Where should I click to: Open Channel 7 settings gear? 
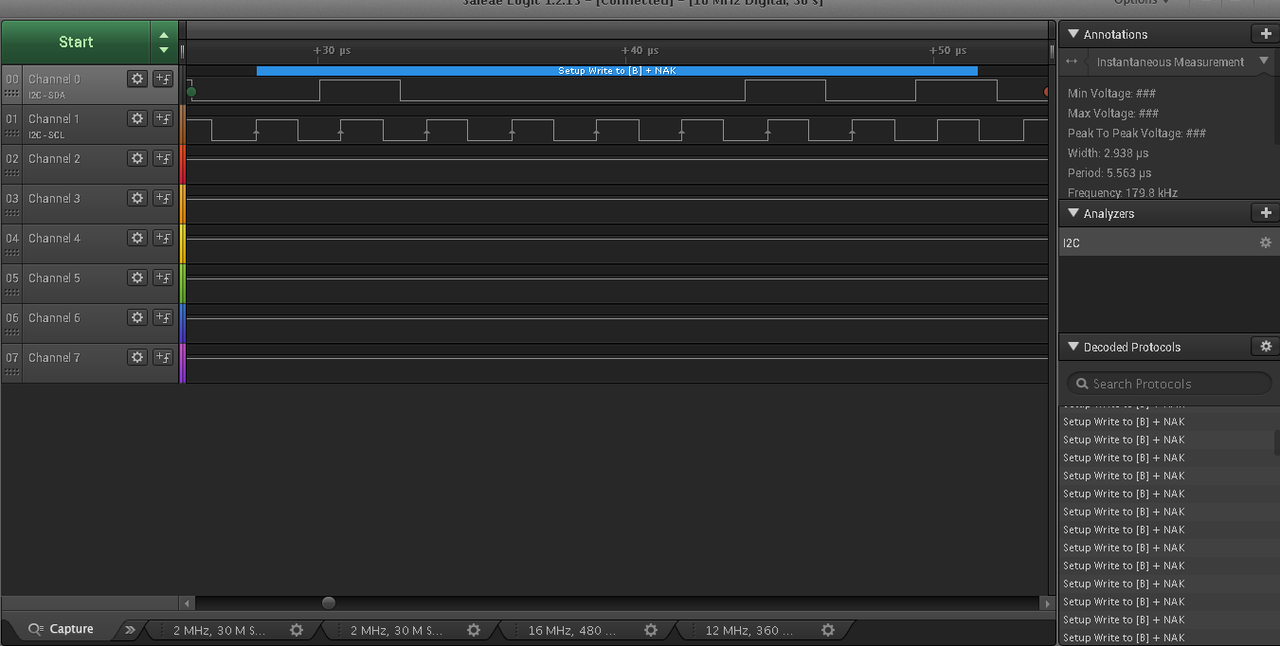[x=138, y=357]
